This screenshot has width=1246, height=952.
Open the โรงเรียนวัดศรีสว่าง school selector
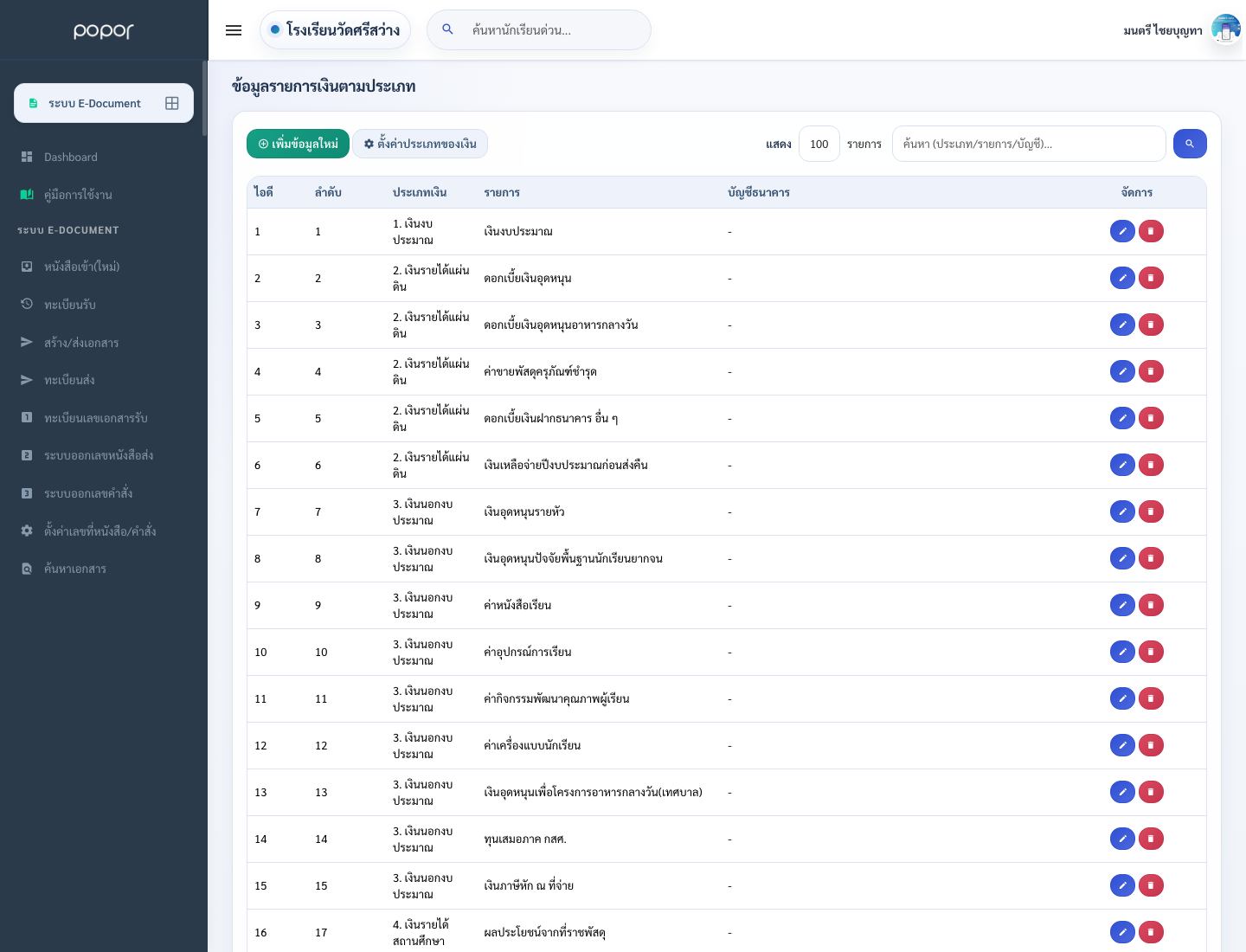[x=335, y=30]
